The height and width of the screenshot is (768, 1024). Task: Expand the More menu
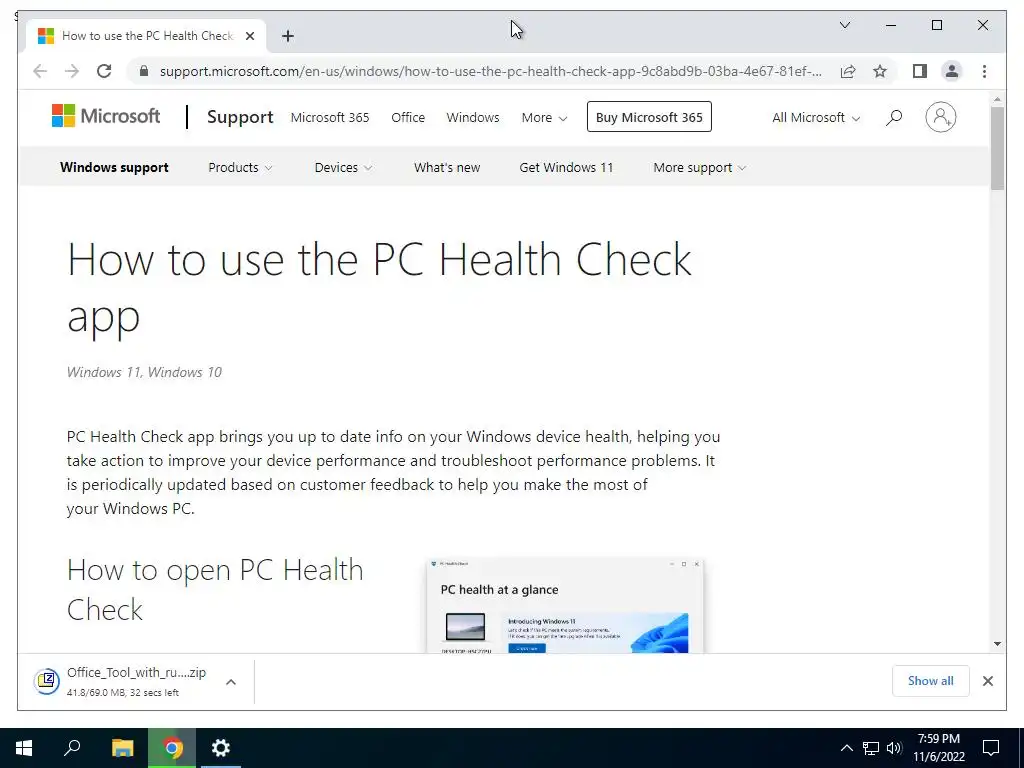point(544,118)
